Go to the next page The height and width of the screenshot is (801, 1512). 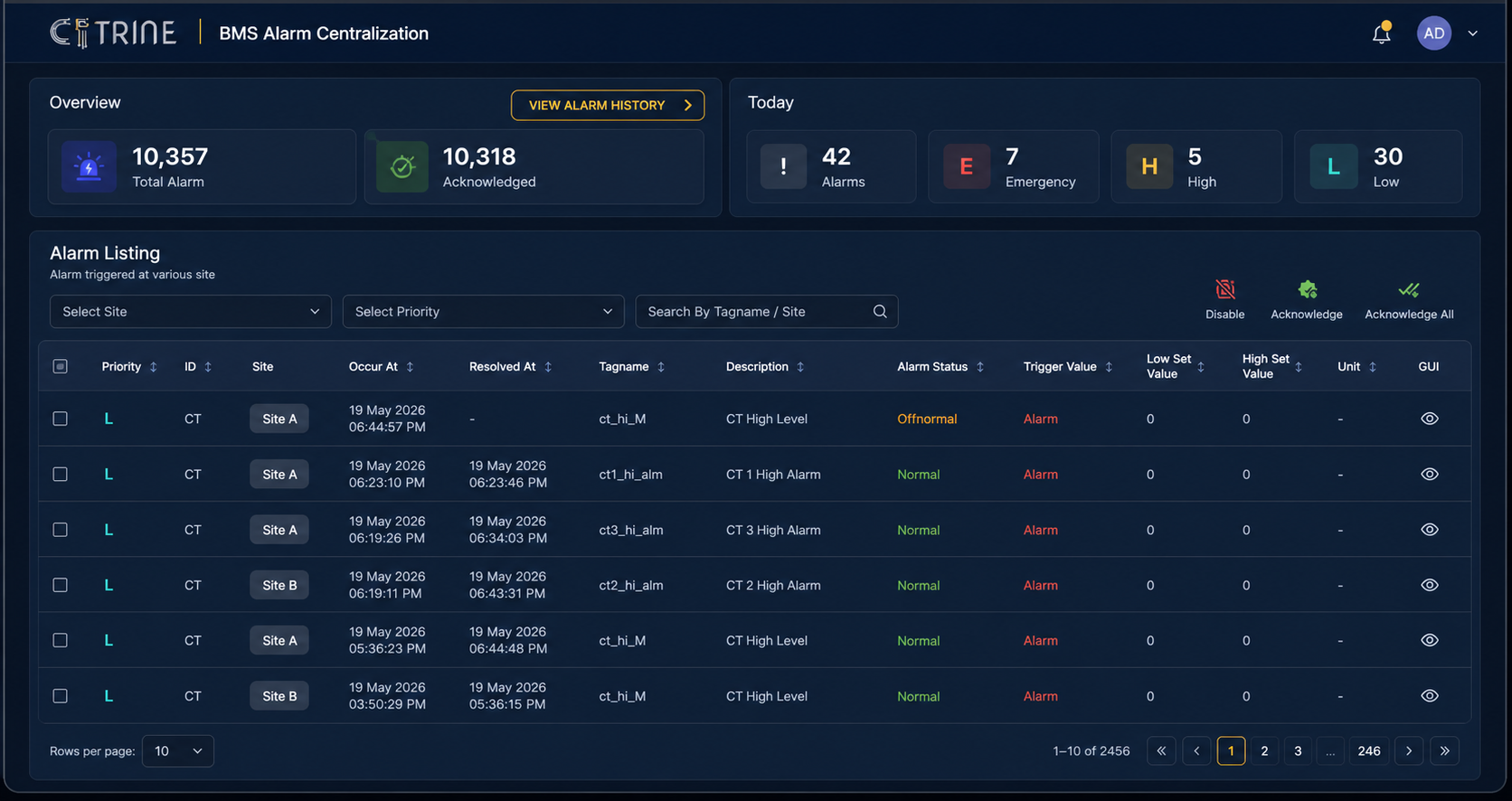1409,751
